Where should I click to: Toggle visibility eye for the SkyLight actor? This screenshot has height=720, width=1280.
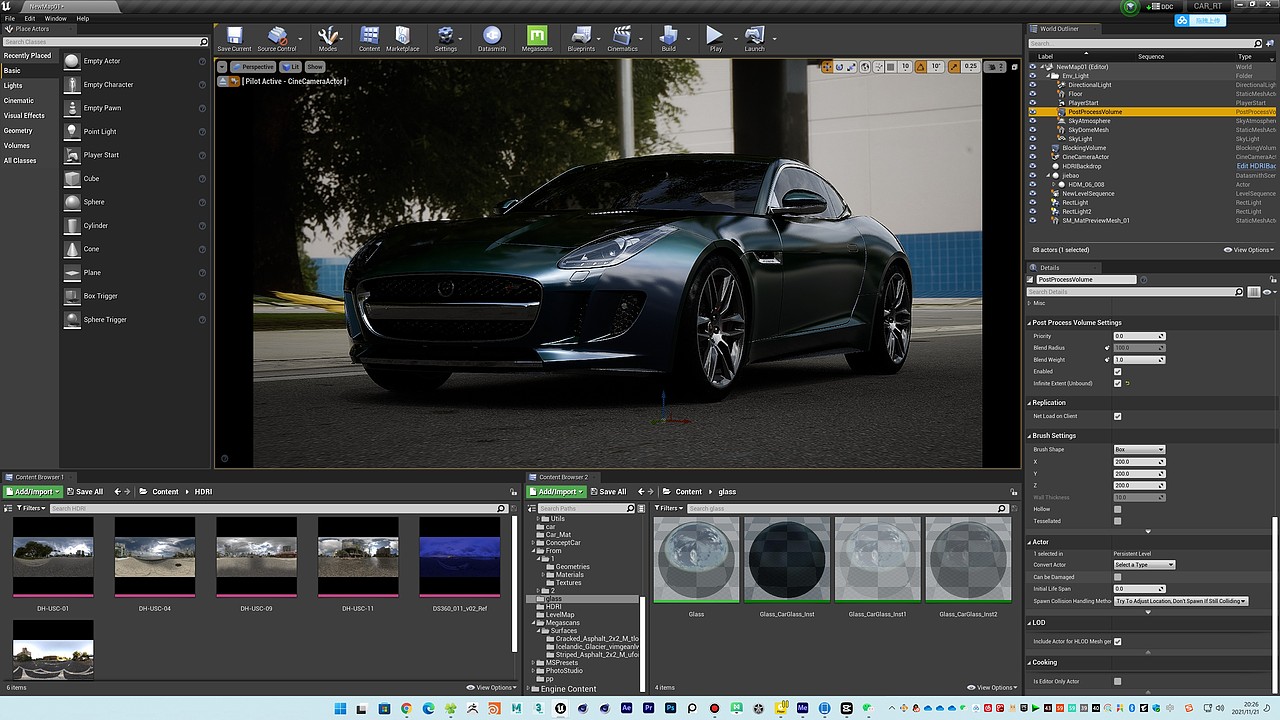[x=1033, y=139]
